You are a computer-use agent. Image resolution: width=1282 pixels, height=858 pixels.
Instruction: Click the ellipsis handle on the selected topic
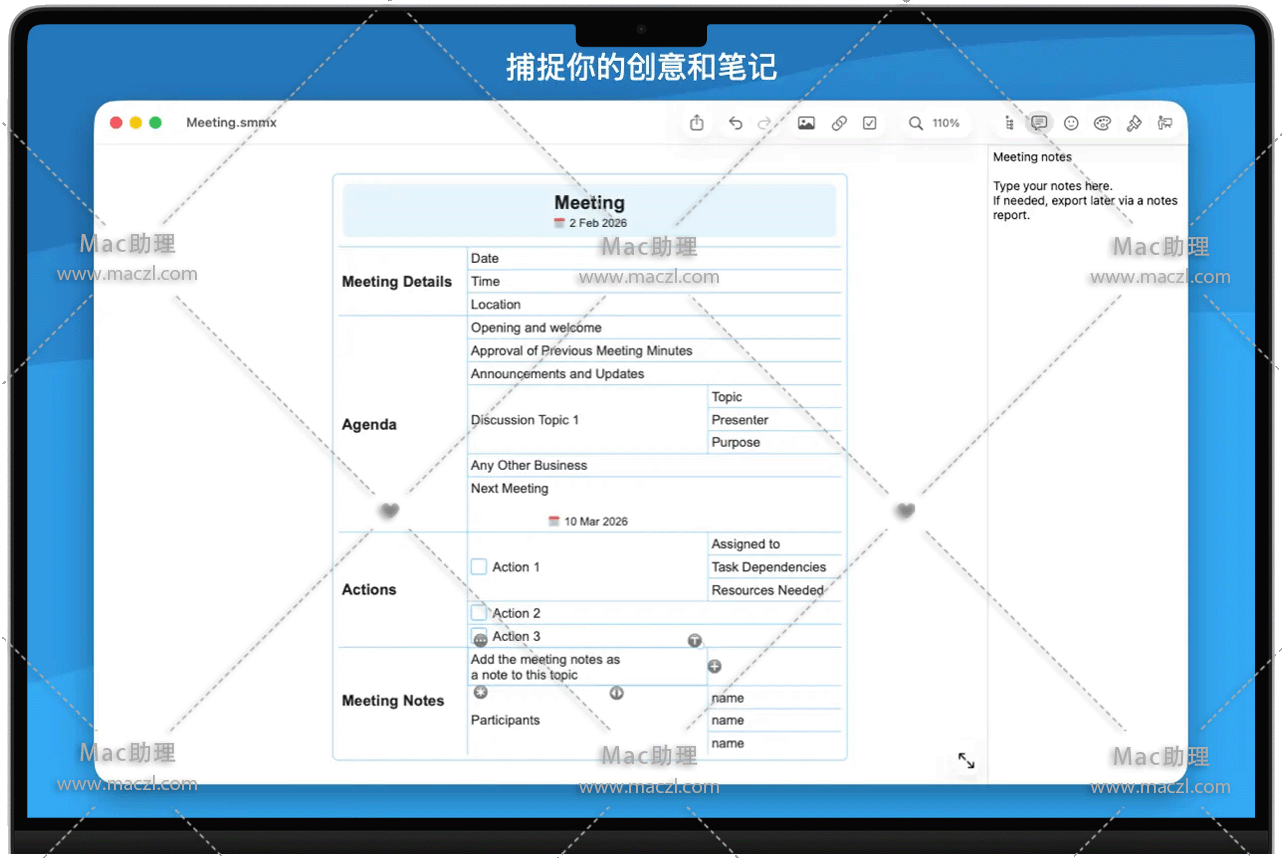(480, 640)
